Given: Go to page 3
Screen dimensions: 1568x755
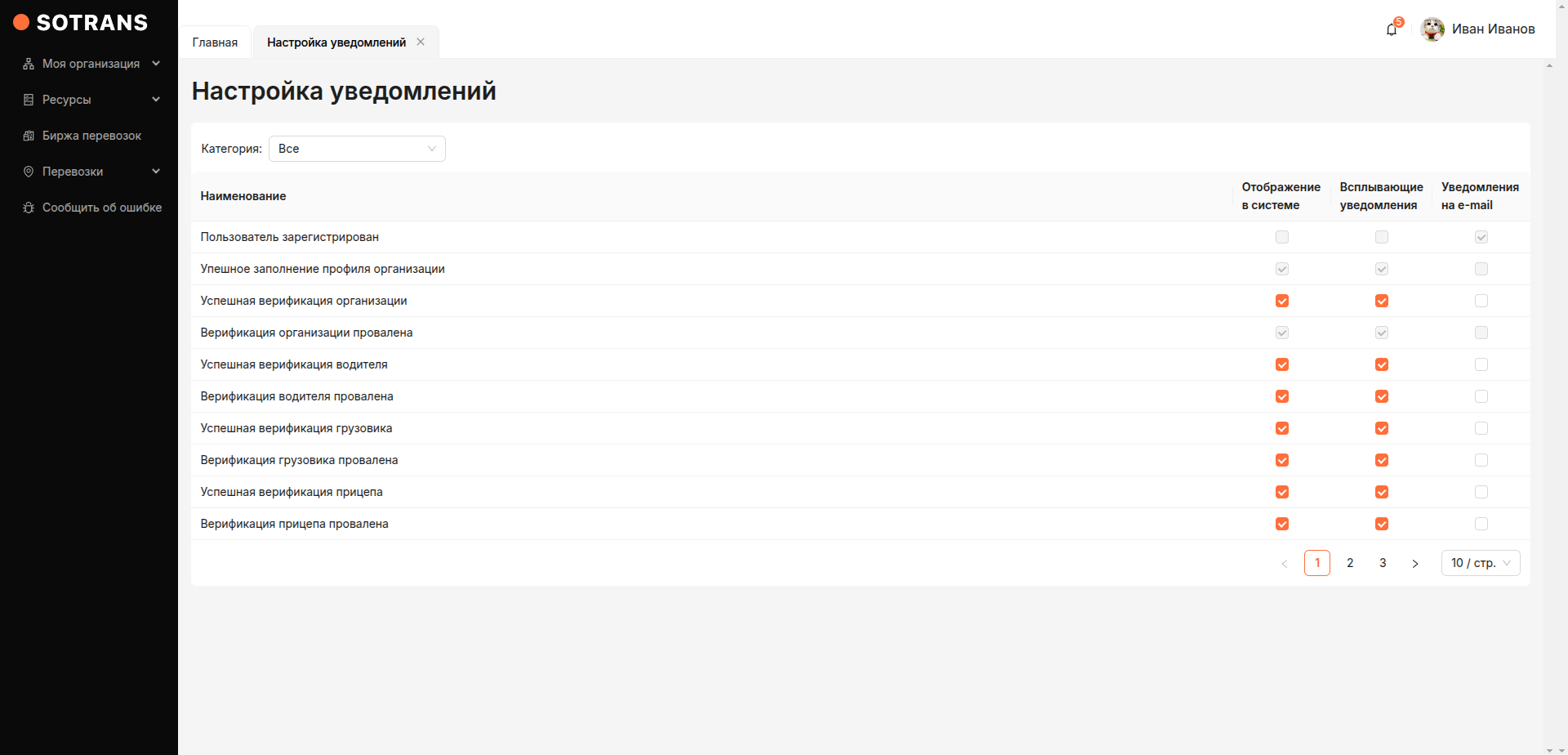Looking at the screenshot, I should pyautogui.click(x=1383, y=563).
